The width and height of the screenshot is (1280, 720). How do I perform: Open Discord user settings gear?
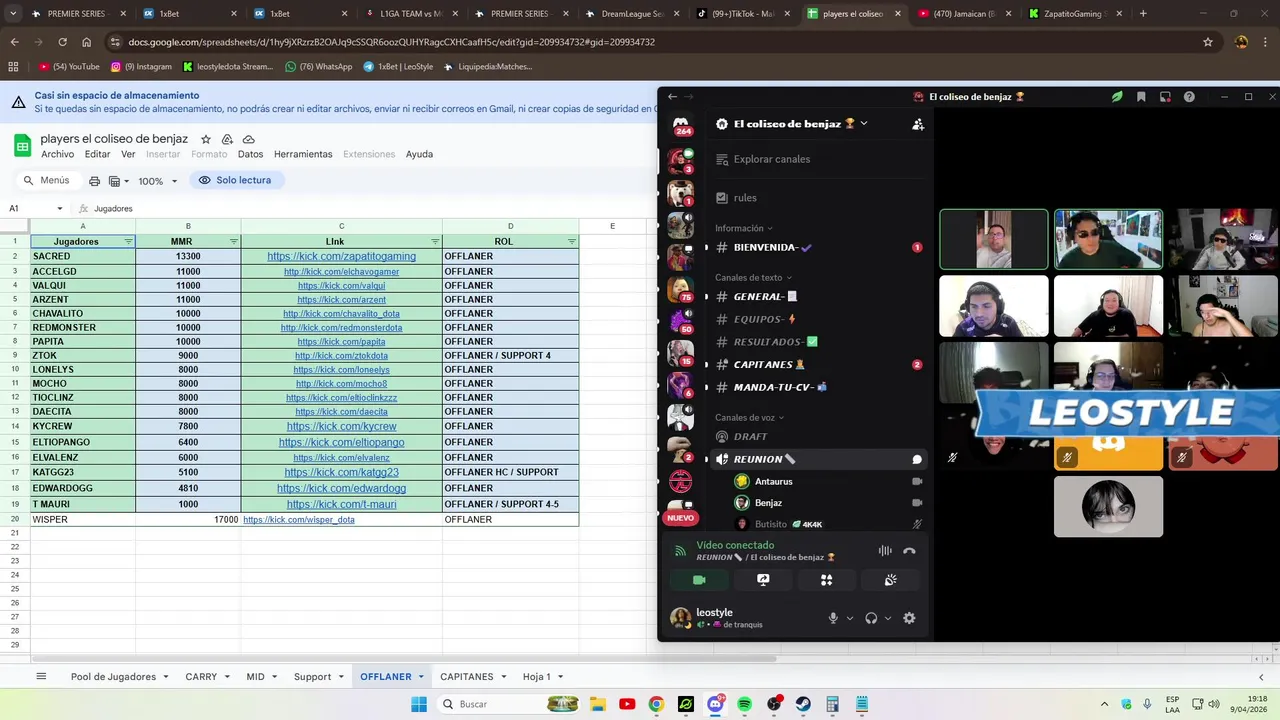click(x=909, y=618)
